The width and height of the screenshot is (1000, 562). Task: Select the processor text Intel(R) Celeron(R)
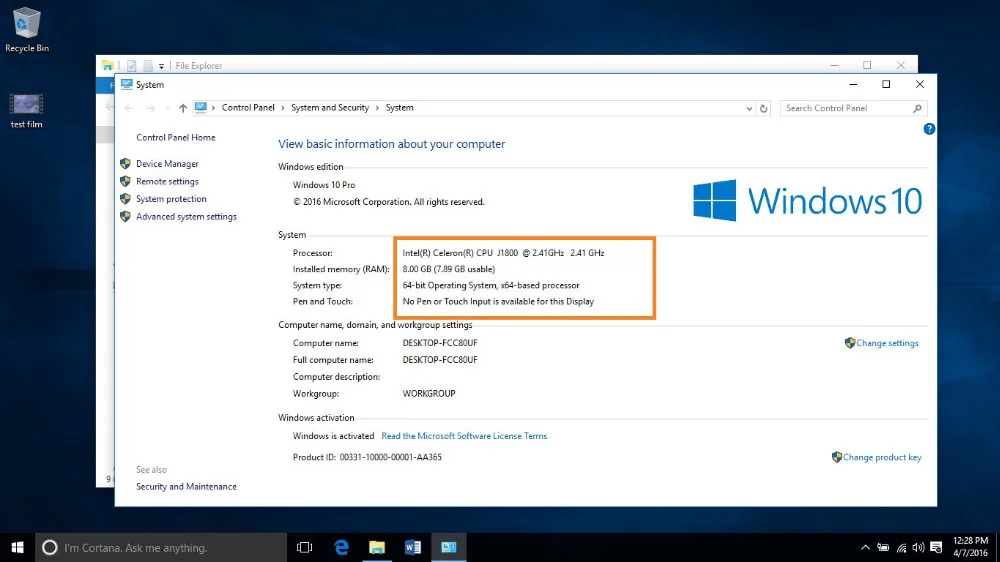point(503,253)
